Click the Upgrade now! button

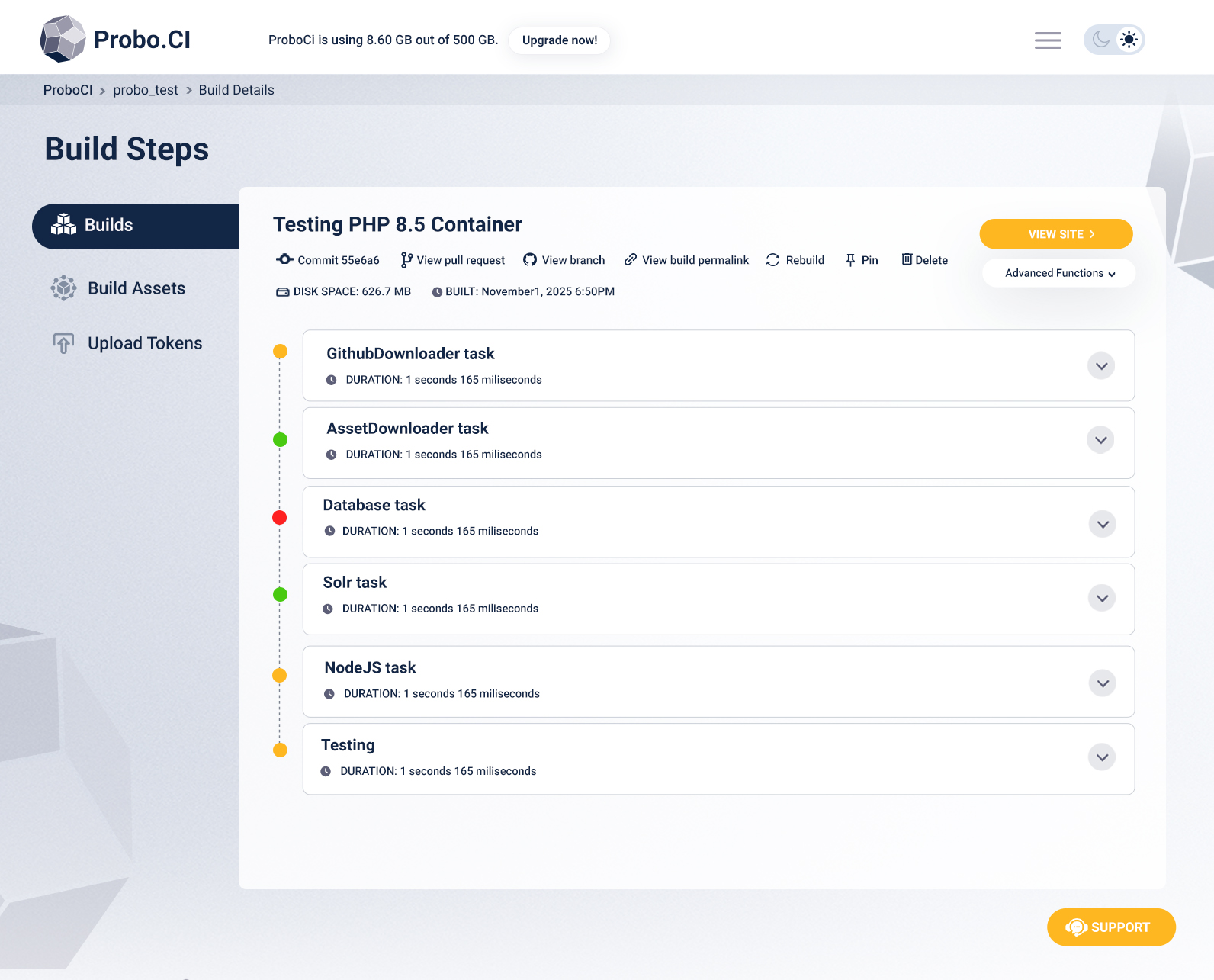tap(560, 40)
